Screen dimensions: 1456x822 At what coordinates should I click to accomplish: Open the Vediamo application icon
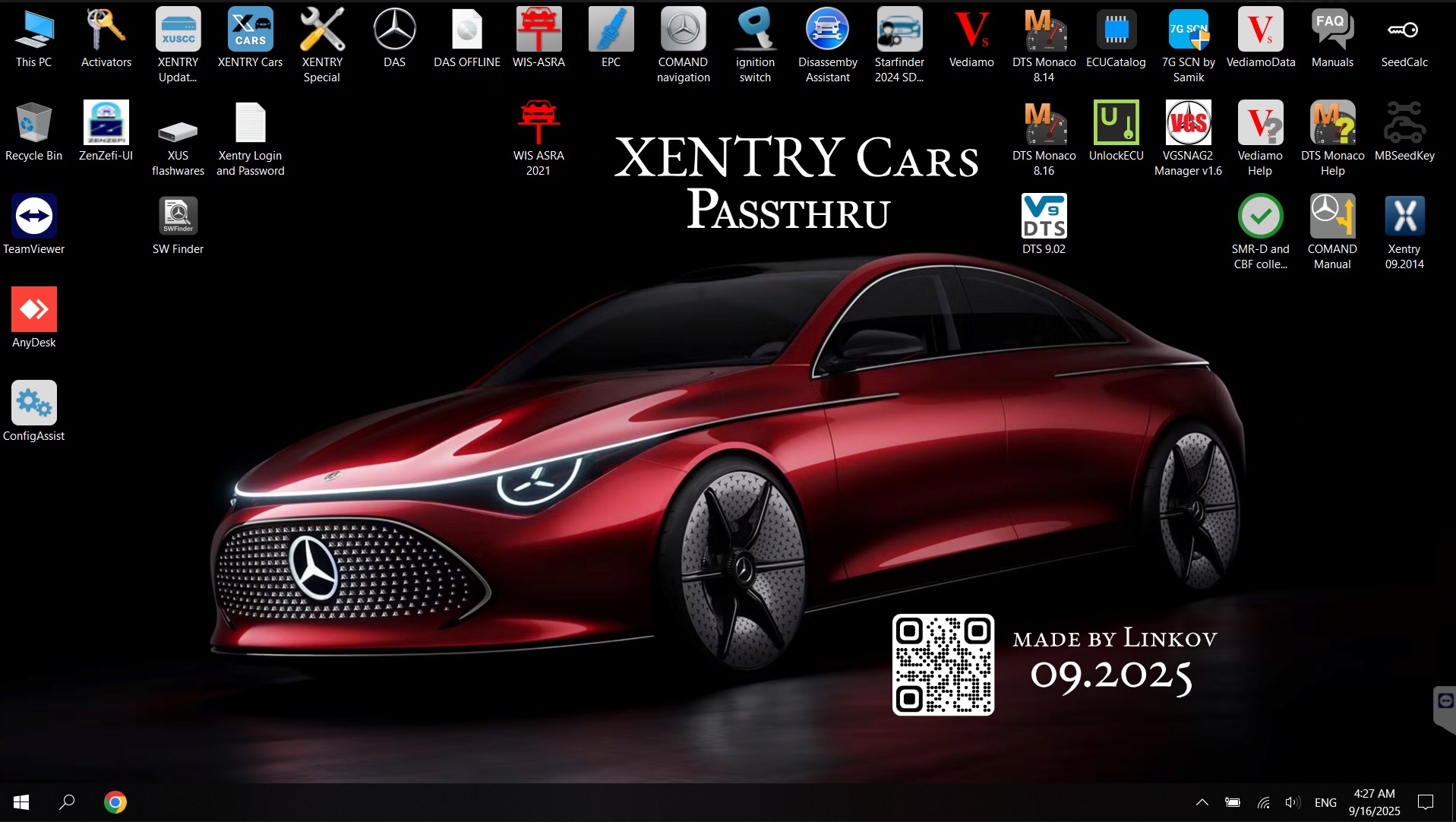pos(971,30)
